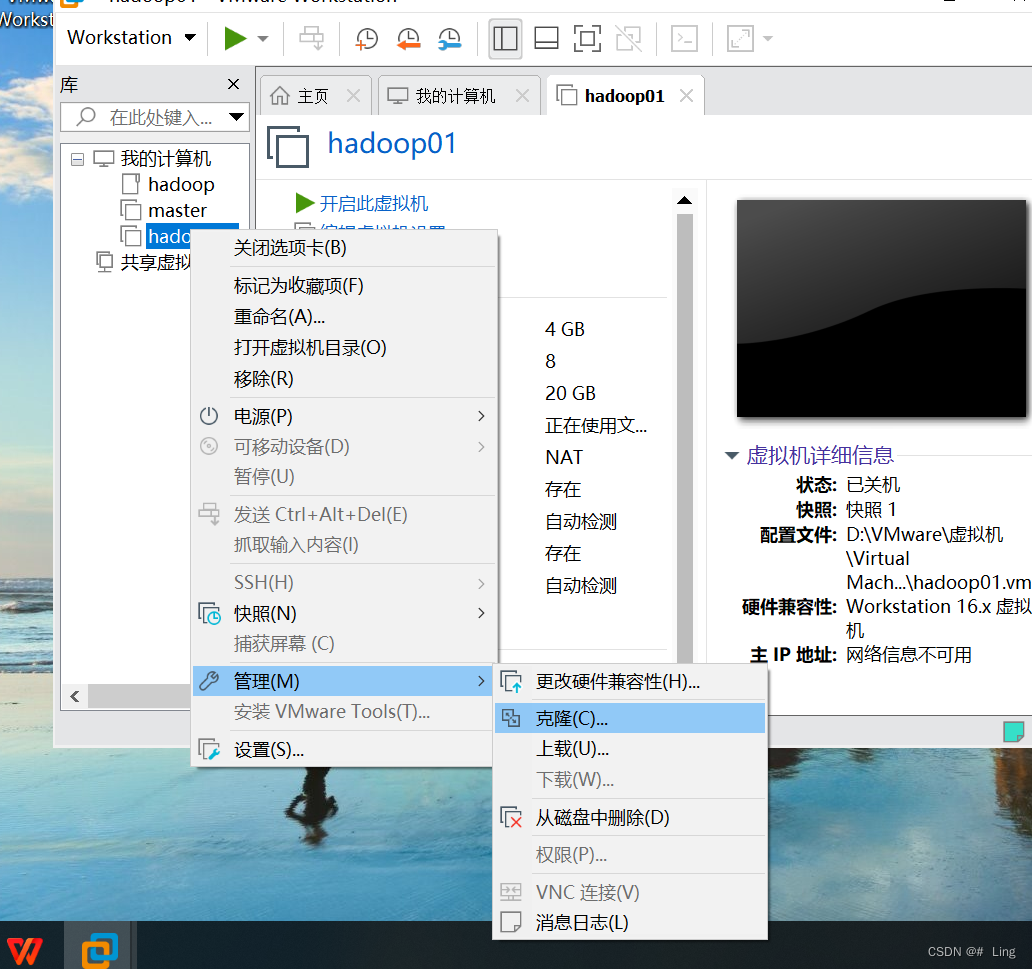Collapse the 我的计算机 tree node
The height and width of the screenshot is (969, 1032).
78,159
